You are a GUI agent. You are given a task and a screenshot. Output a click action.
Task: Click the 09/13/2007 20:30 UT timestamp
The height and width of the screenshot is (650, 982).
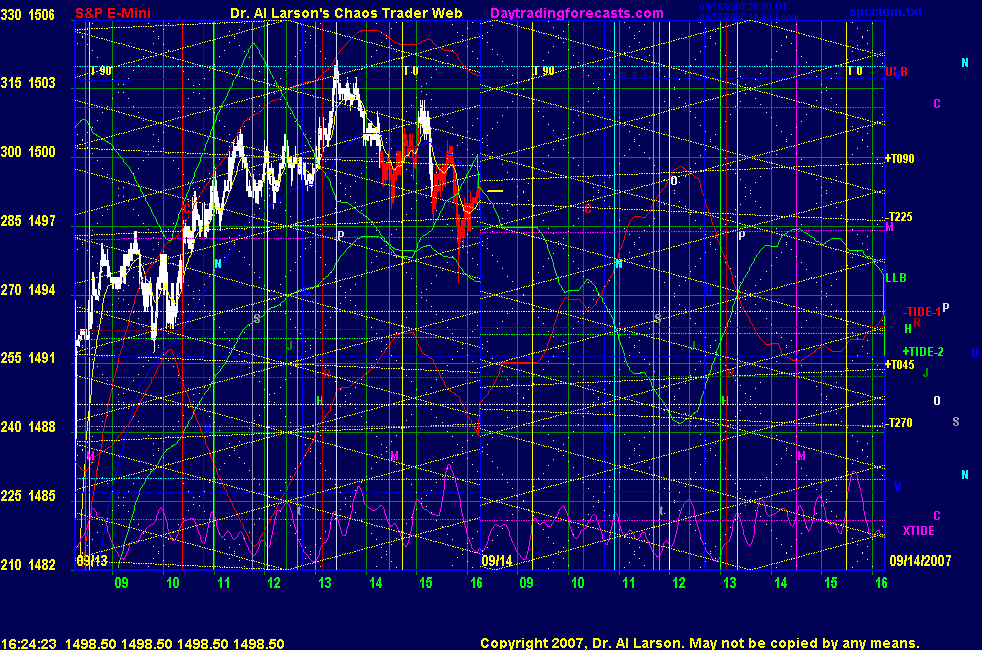[743, 7]
